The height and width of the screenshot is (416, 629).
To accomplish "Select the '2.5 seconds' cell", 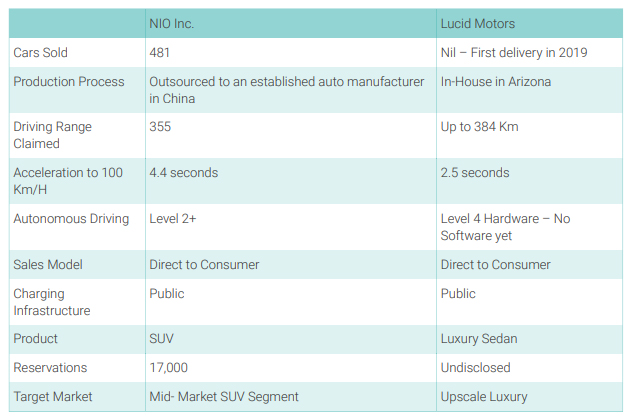I will point(475,172).
